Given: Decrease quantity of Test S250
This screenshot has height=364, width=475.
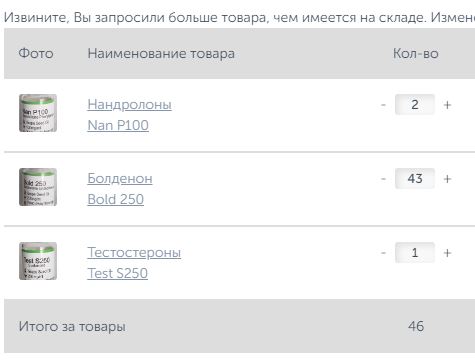Looking at the screenshot, I should (383, 253).
